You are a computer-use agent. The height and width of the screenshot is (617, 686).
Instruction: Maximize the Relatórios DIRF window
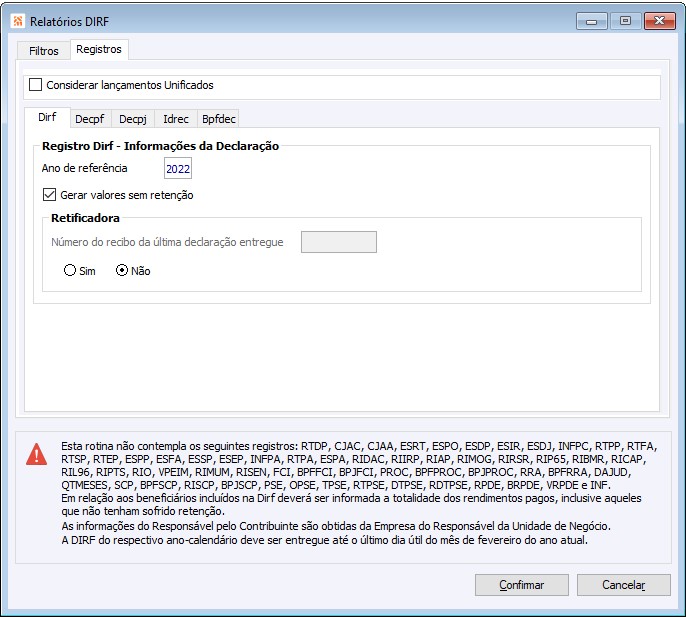(626, 21)
